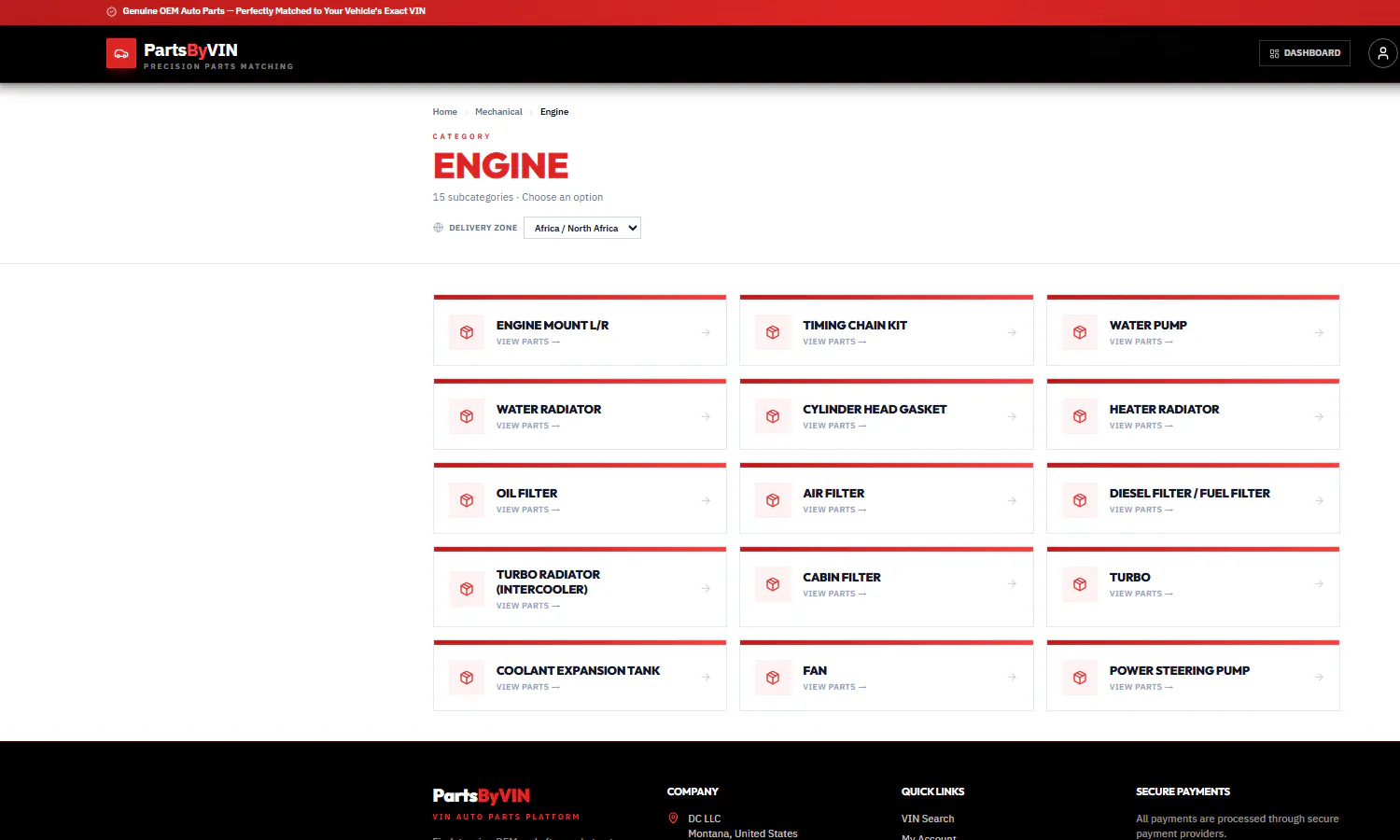Open the Coolant Expansion Tank category title

point(578,671)
